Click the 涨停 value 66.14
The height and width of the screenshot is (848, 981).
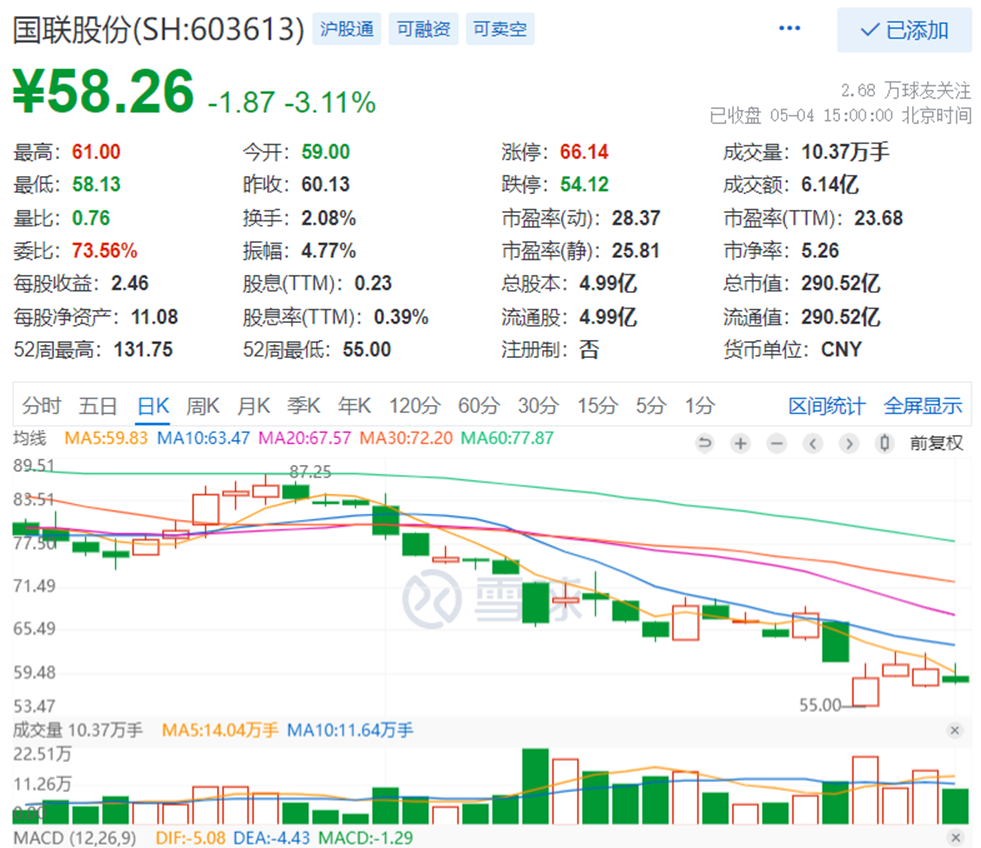(584, 152)
